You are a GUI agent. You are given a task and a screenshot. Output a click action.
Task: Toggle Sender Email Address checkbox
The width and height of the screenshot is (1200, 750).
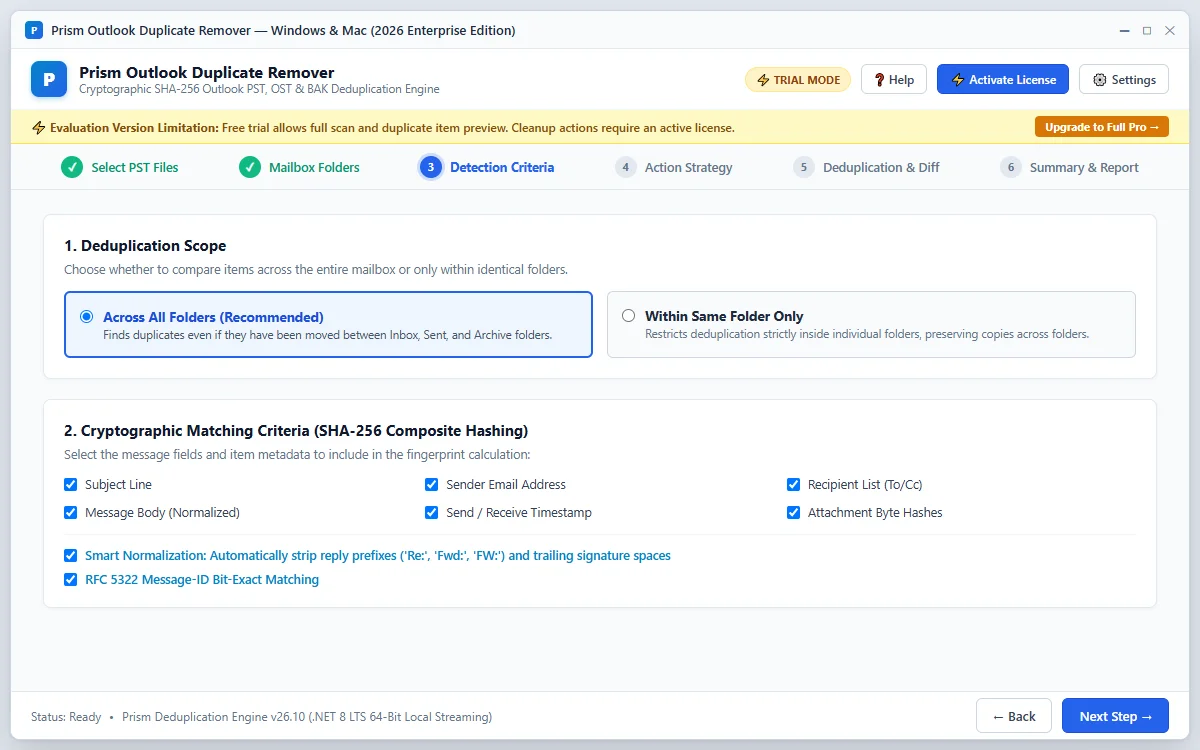[x=432, y=484]
